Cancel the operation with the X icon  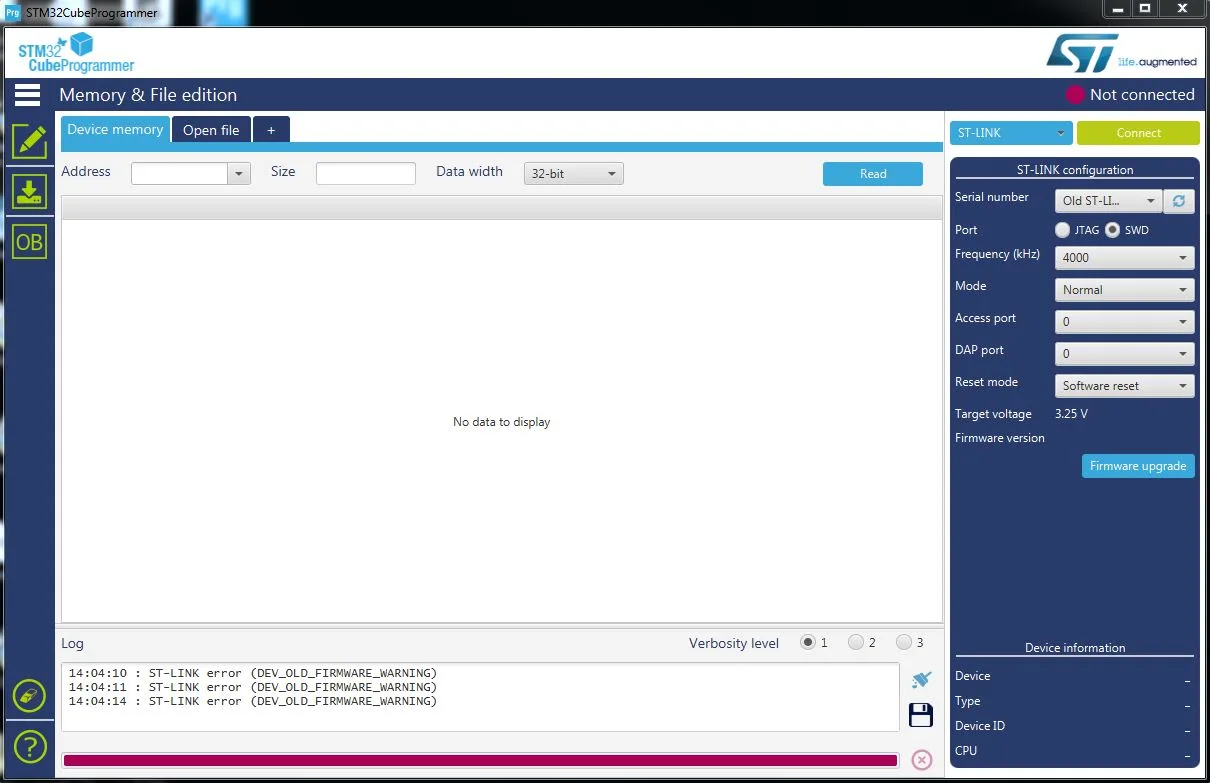[922, 760]
